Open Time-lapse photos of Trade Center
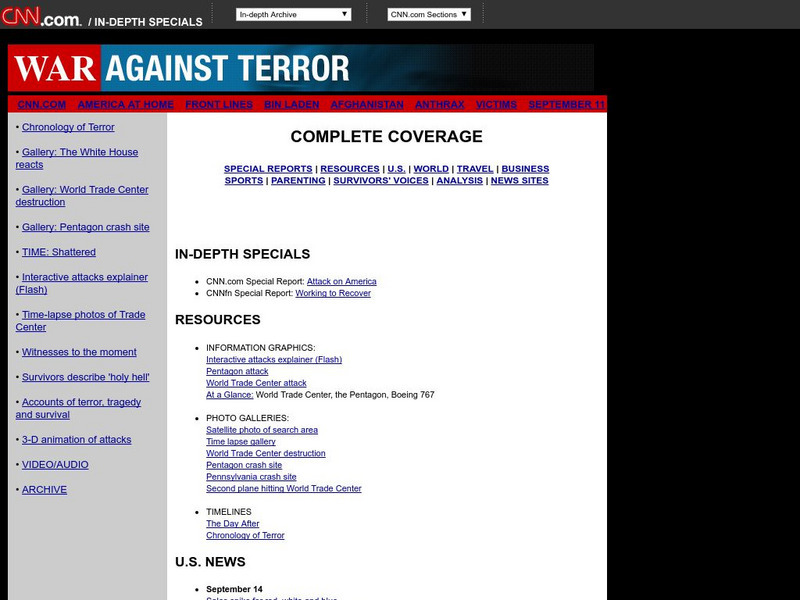 80,320
